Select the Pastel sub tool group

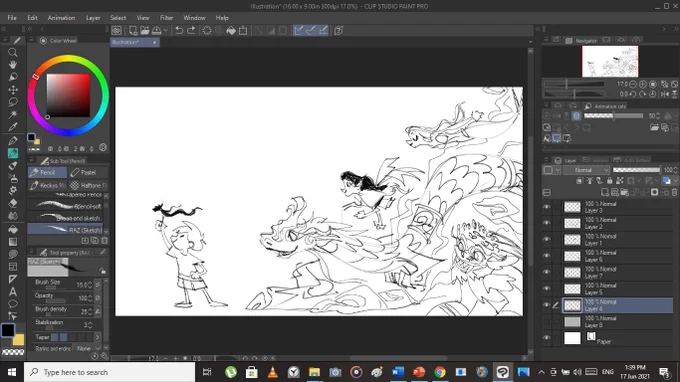point(88,173)
